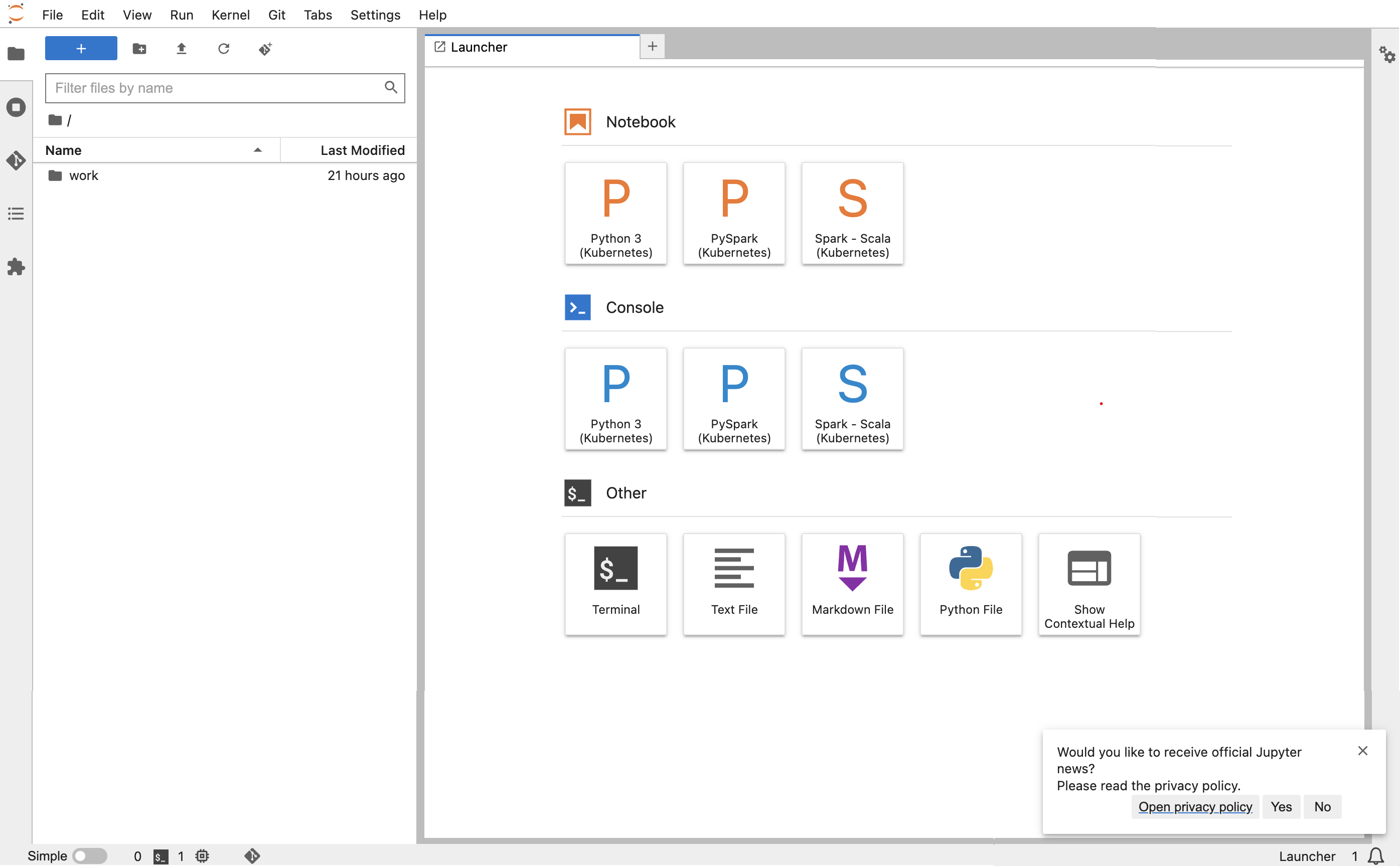This screenshot has width=1400, height=866.
Task: Open Python 3 Kubernetes notebook
Action: [x=615, y=212]
